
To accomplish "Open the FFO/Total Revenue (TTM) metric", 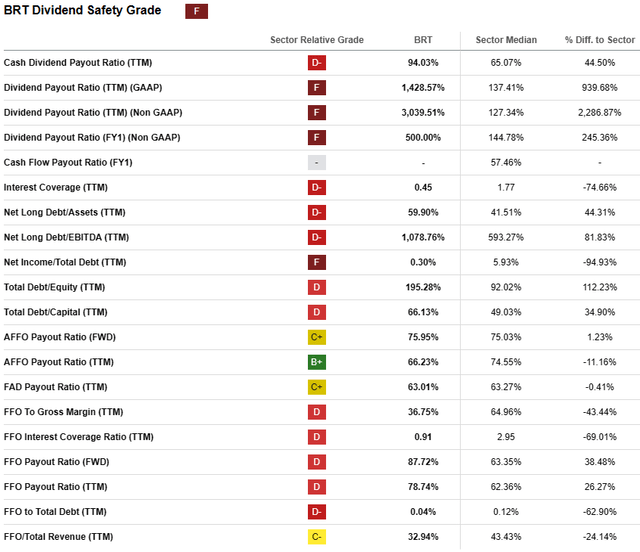I will pyautogui.click(x=58, y=536).
